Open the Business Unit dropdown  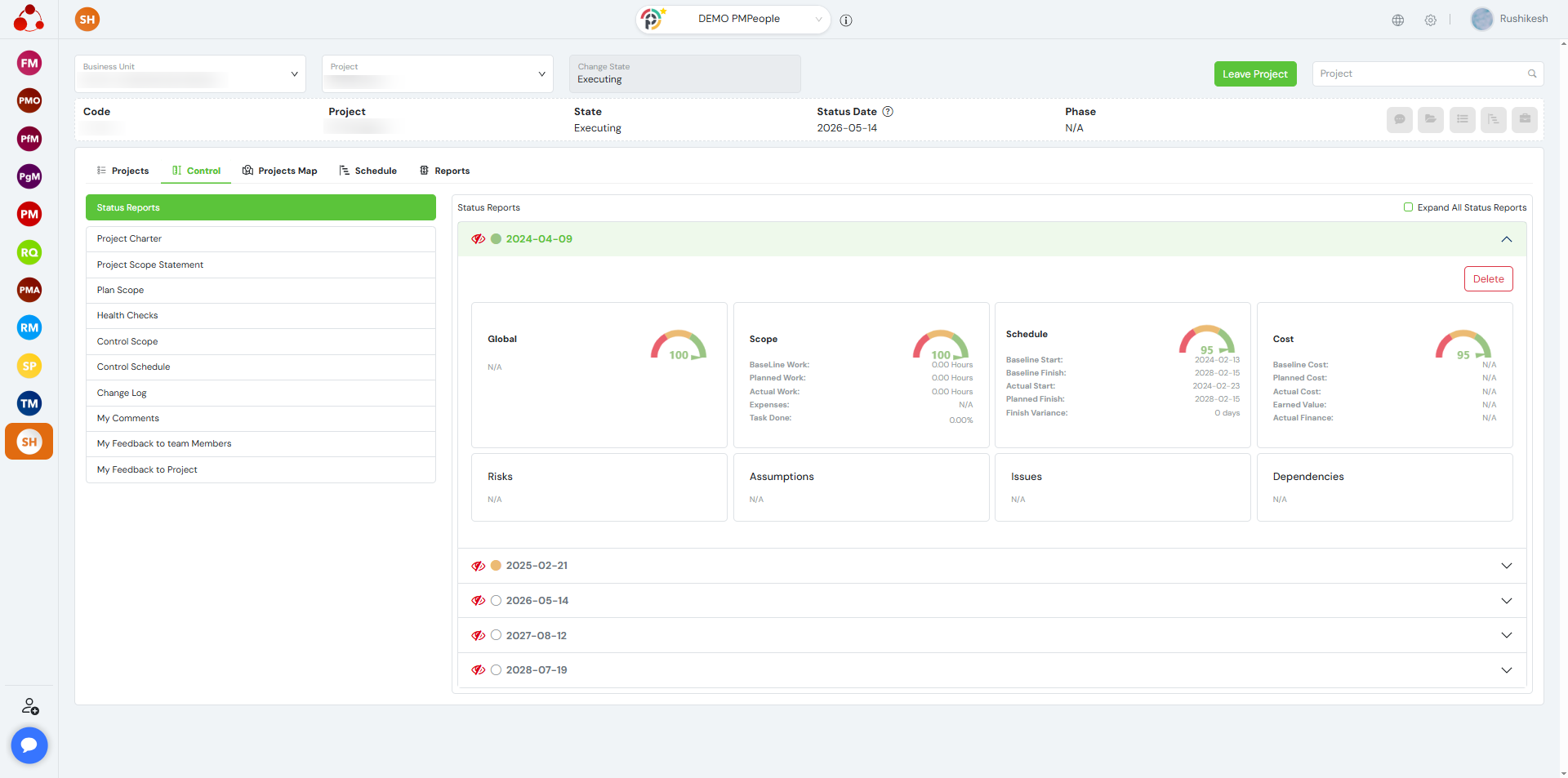pyautogui.click(x=190, y=74)
